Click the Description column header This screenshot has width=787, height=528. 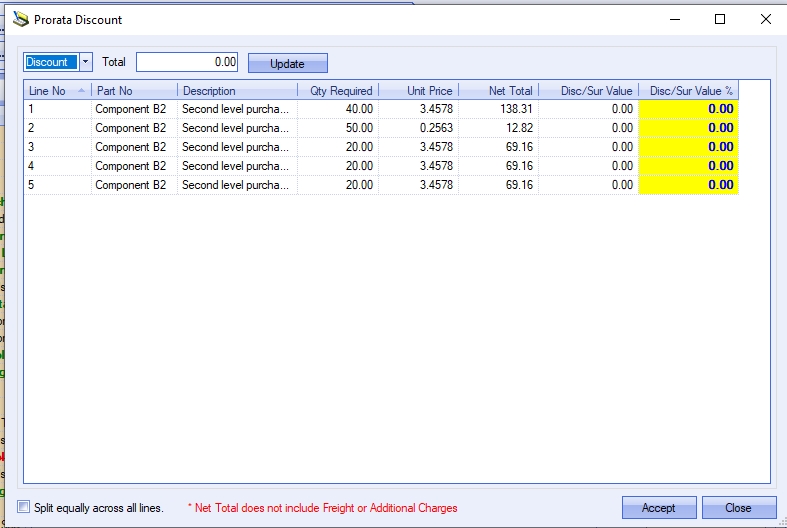pyautogui.click(x=237, y=91)
